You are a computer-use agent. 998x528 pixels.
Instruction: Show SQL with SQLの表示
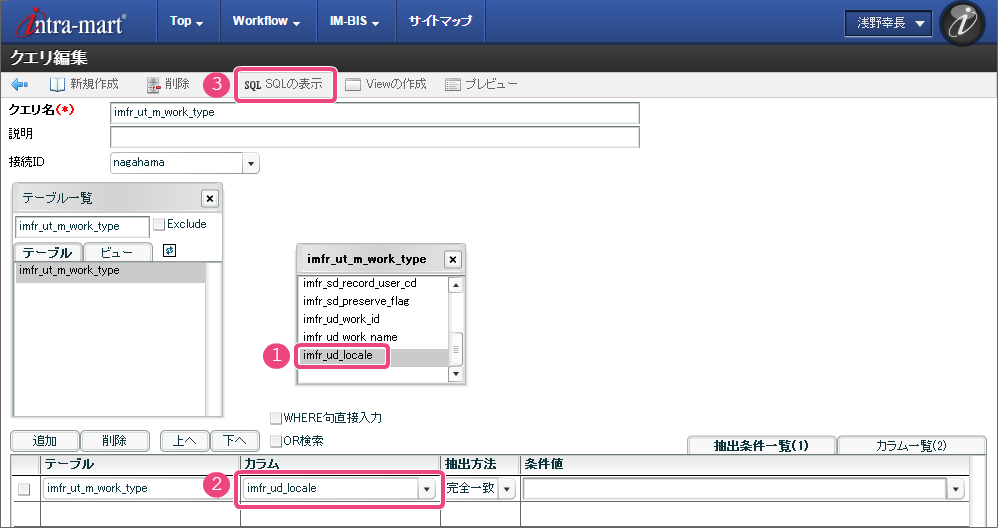tap(284, 85)
